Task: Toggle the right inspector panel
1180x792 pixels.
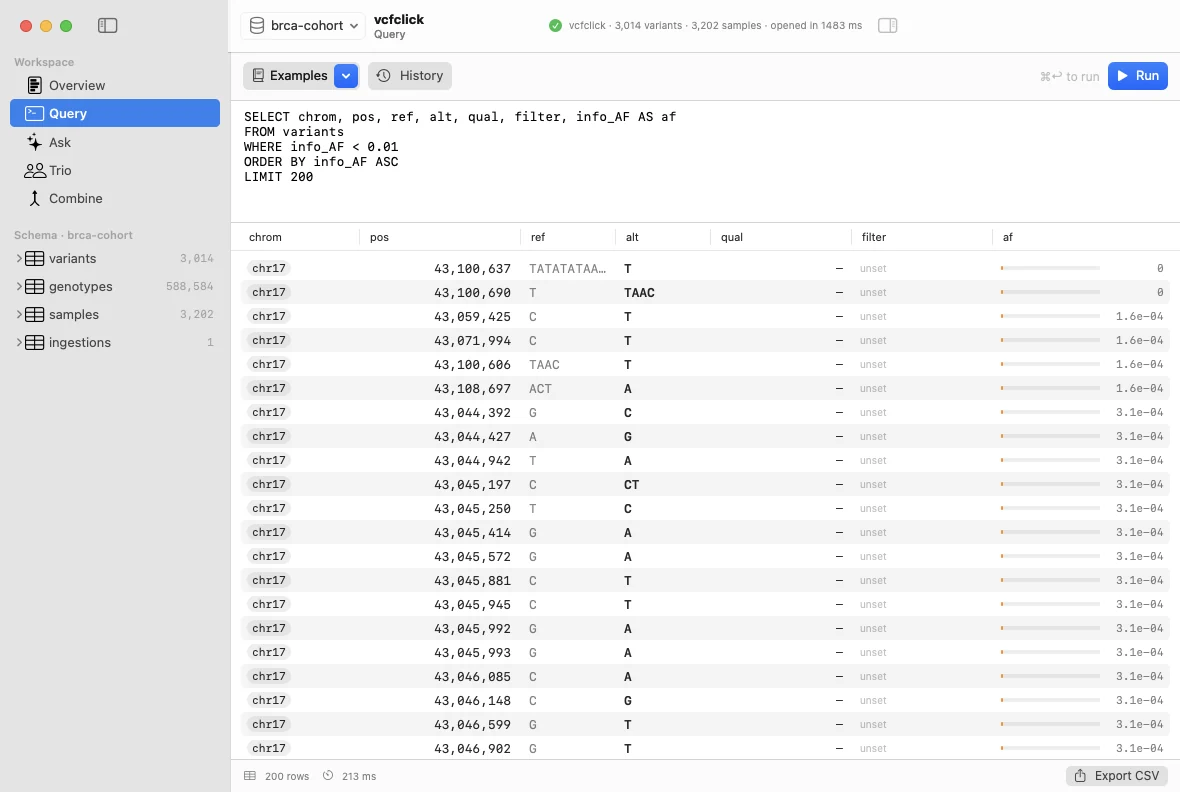Action: point(887,26)
